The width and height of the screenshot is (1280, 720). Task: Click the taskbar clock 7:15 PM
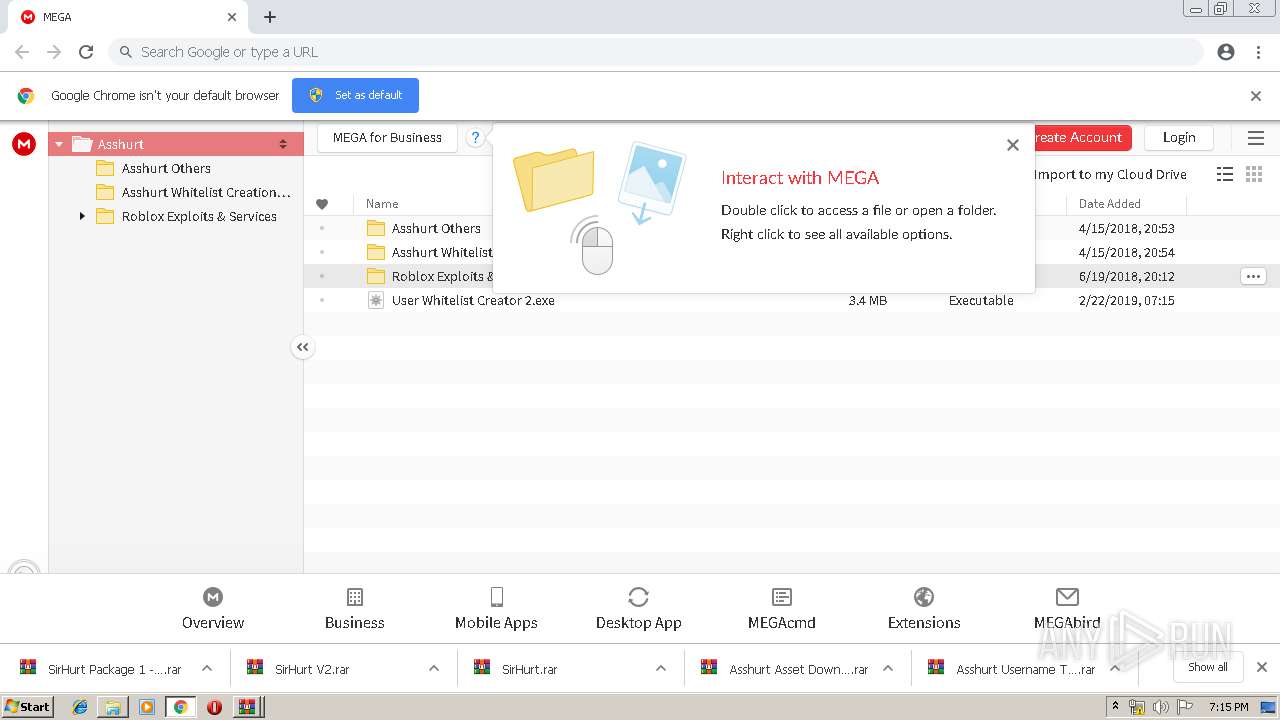point(1228,707)
